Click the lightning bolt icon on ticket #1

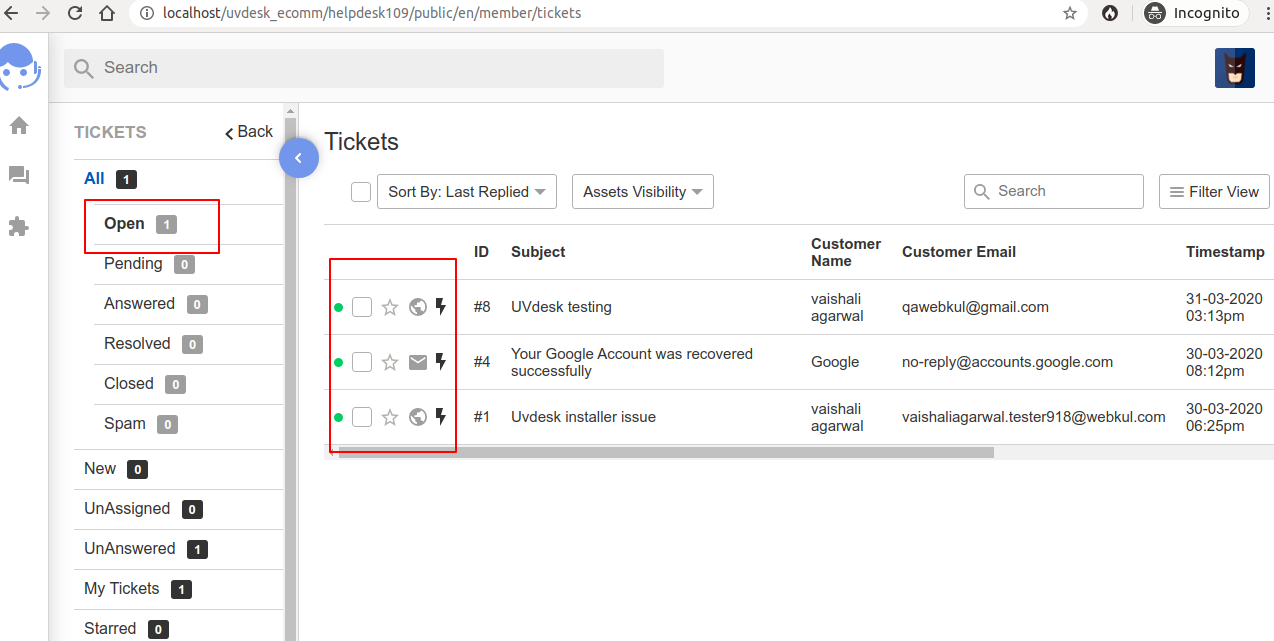click(x=440, y=417)
